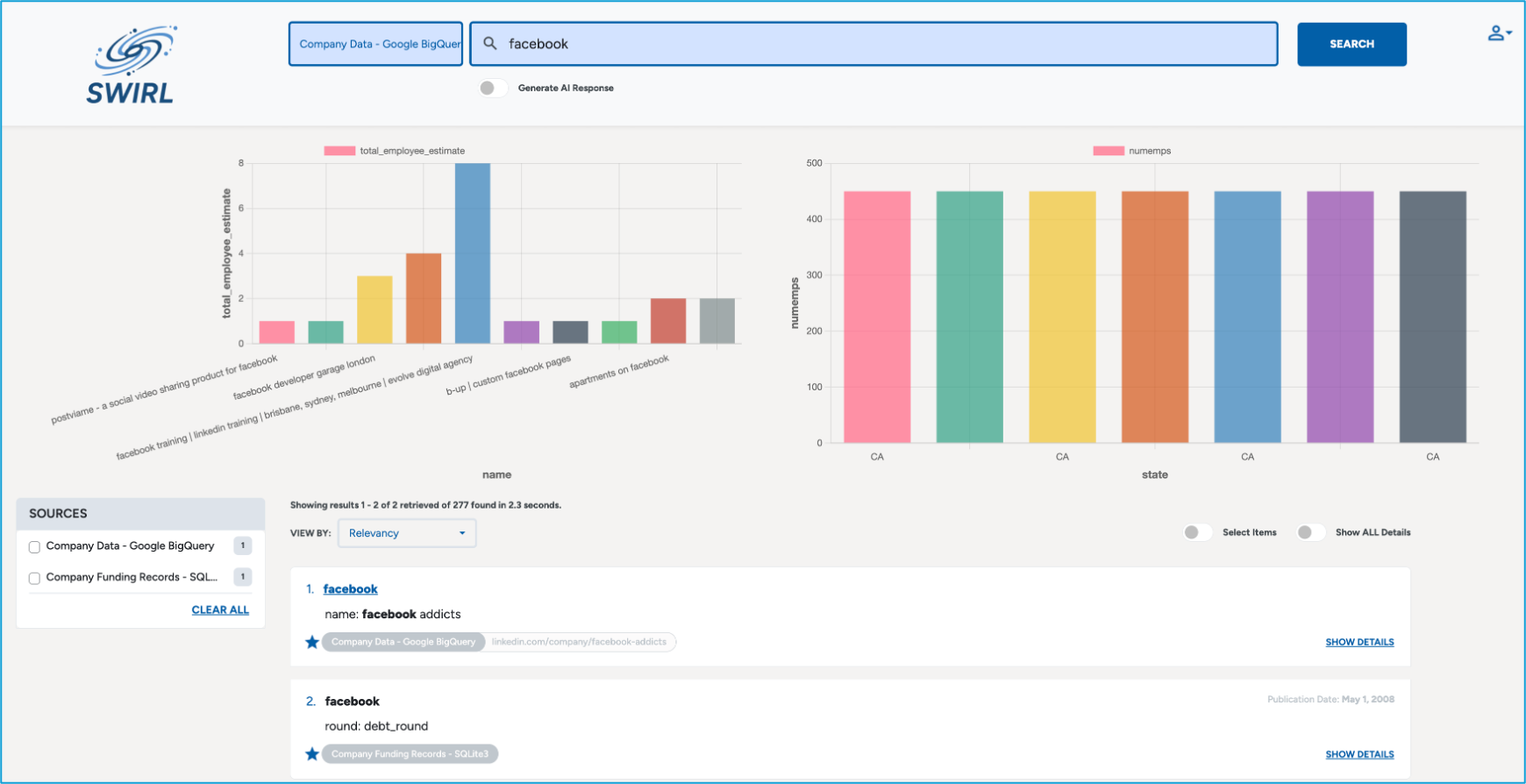Click 'round: debt_round' text
The width and height of the screenshot is (1526, 784).
(x=376, y=726)
